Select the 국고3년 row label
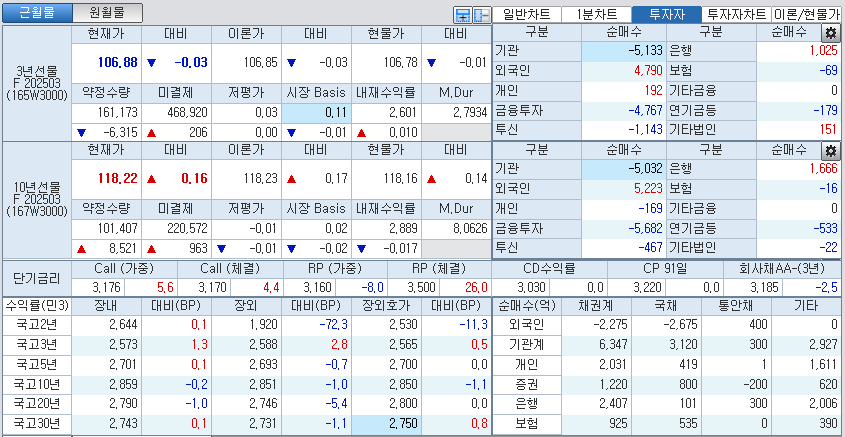The image size is (845, 437). 37,344
